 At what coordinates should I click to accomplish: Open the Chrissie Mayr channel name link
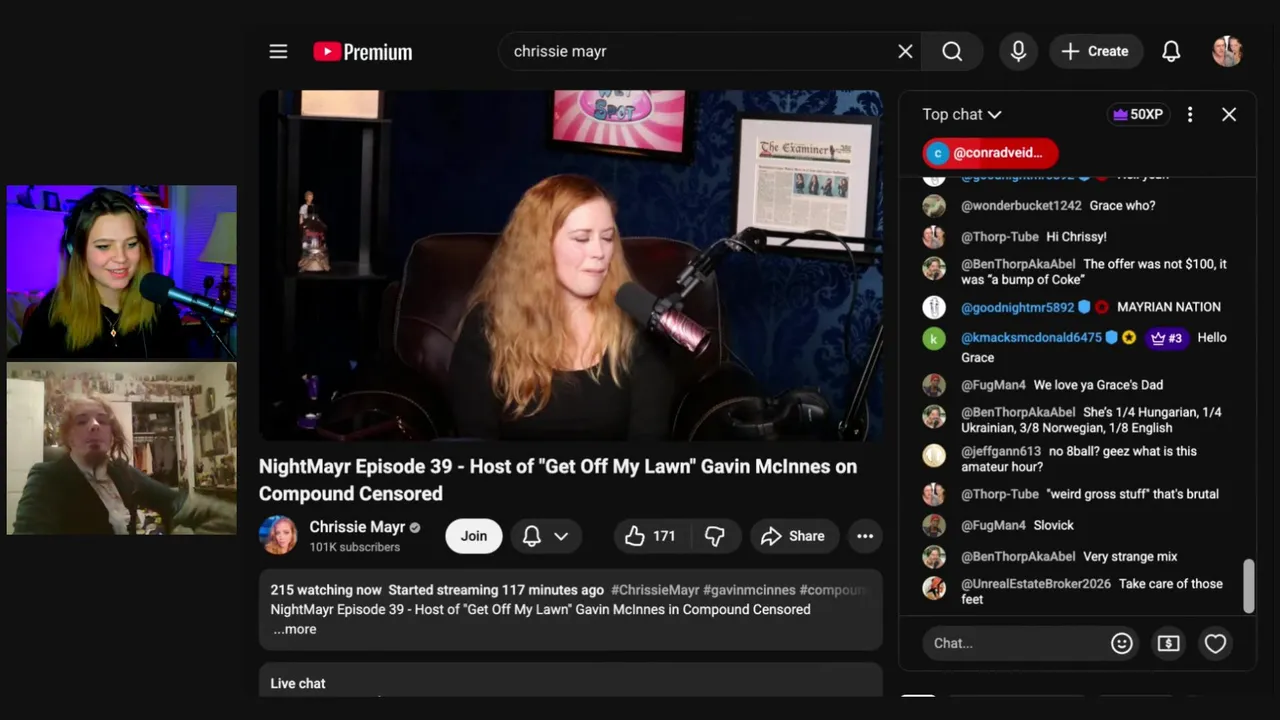357,527
